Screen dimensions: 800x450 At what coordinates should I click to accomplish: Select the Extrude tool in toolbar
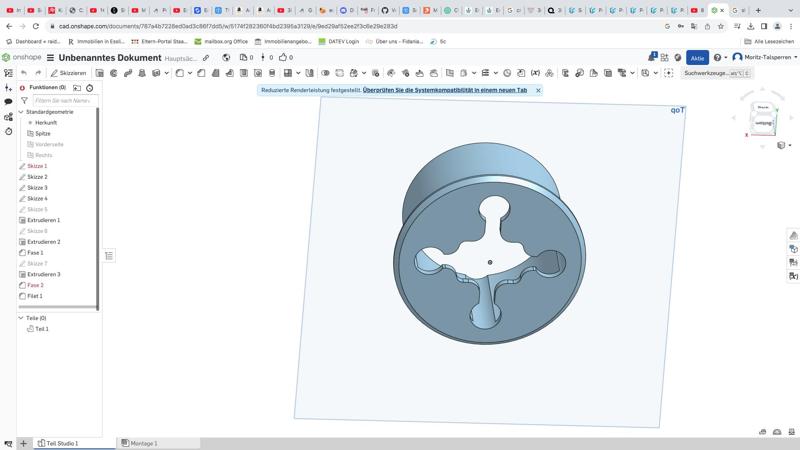point(99,73)
